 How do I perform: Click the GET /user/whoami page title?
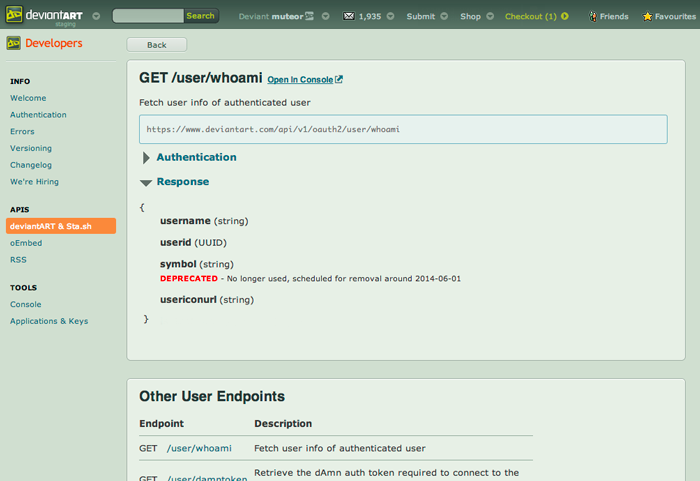coord(200,78)
